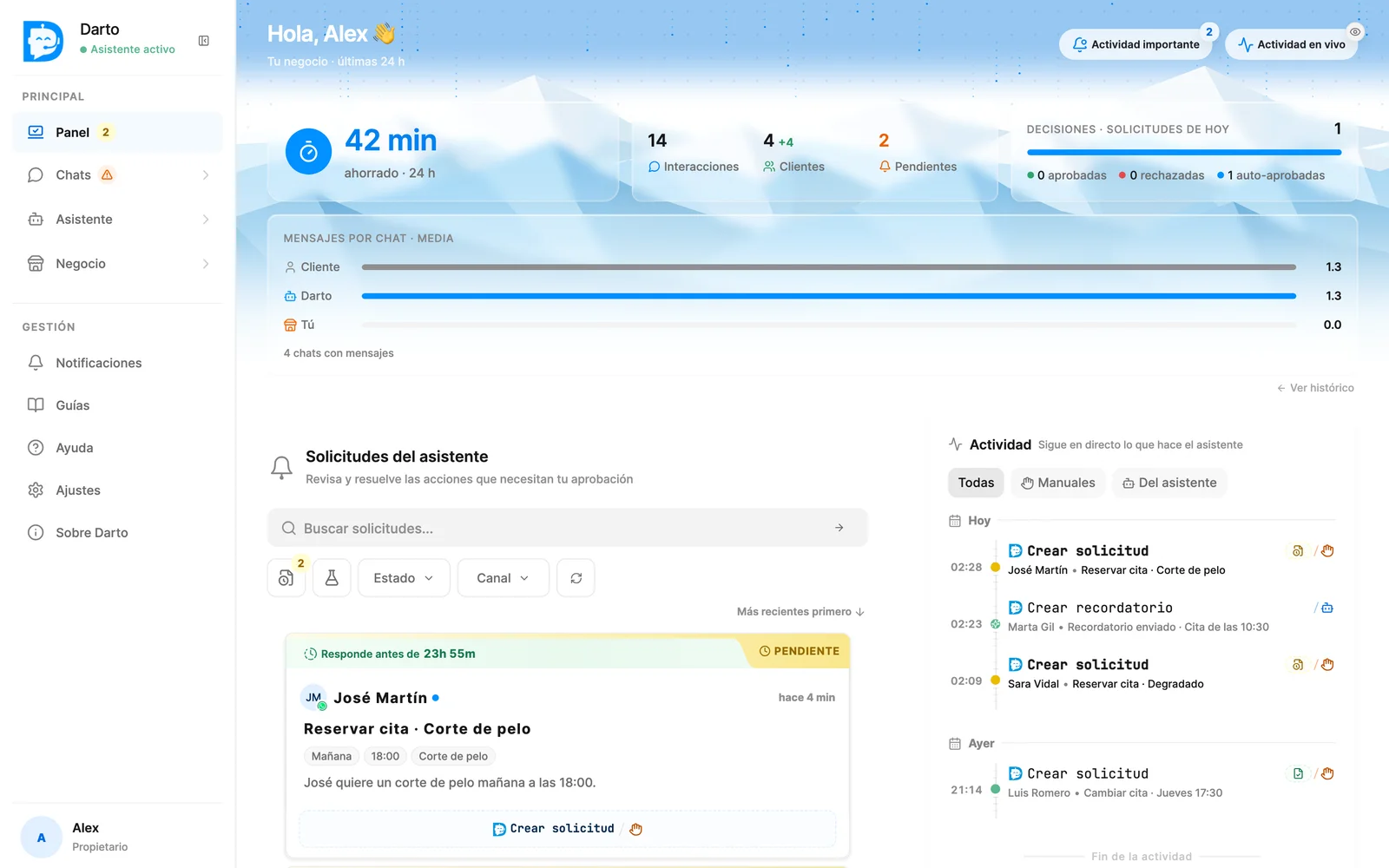Click the Alex profile avatar

pyautogui.click(x=41, y=838)
